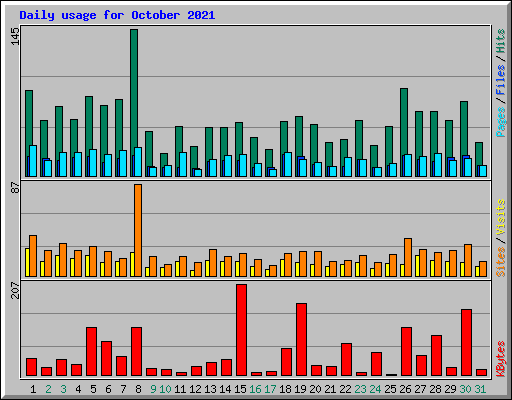This screenshot has height=400, width=512.
Task: Click day label 22 on the x-axis
Action: pos(345,389)
